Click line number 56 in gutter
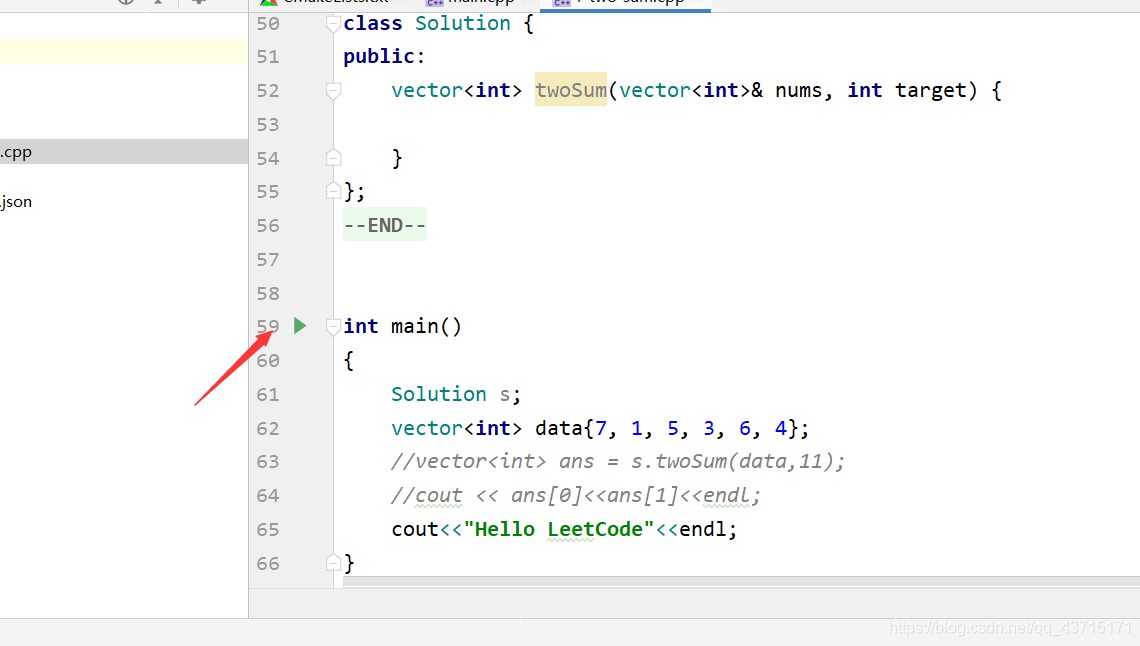 coord(268,225)
